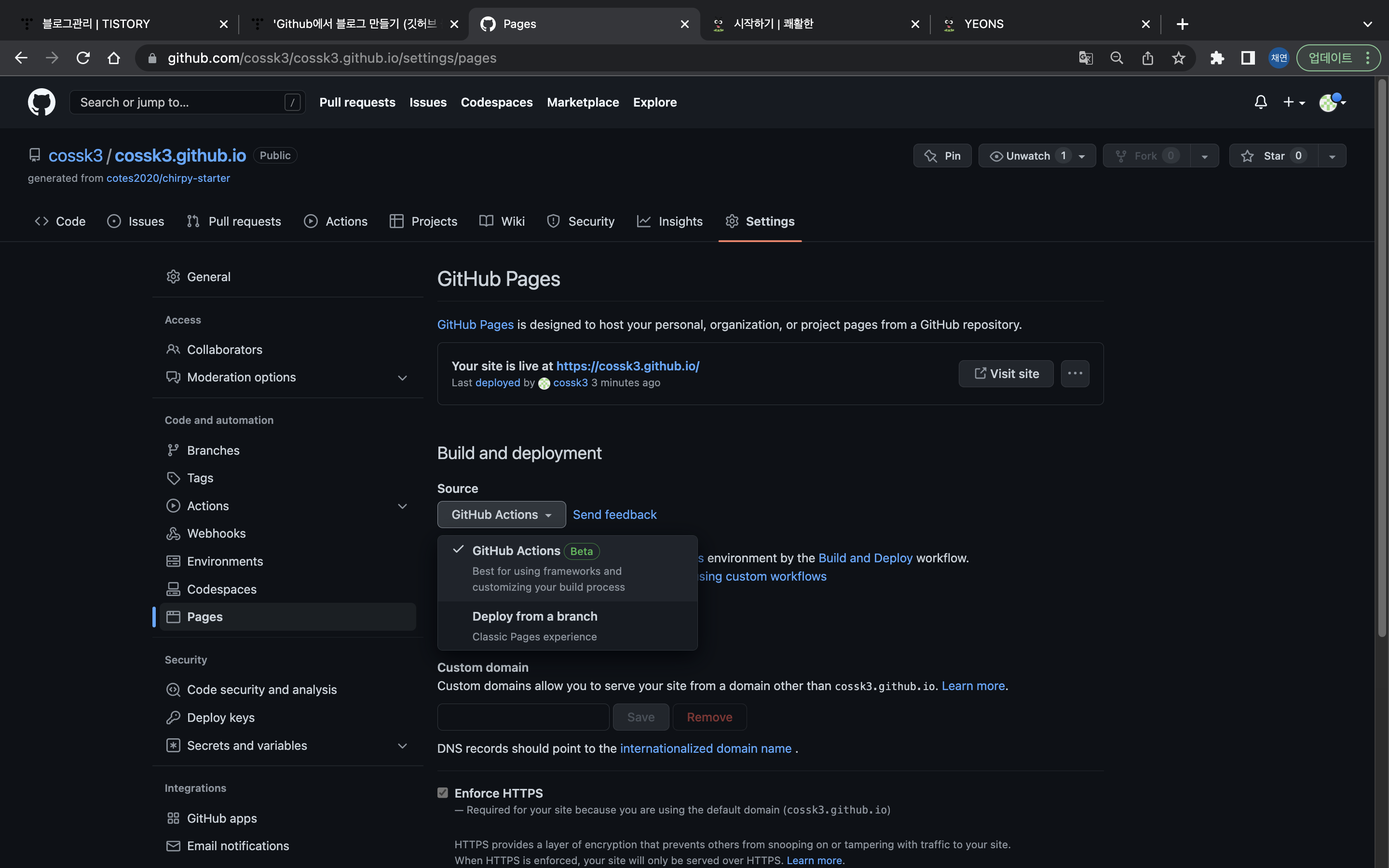This screenshot has width=1389, height=868.
Task: Open the Security tab
Action: pyautogui.click(x=580, y=222)
